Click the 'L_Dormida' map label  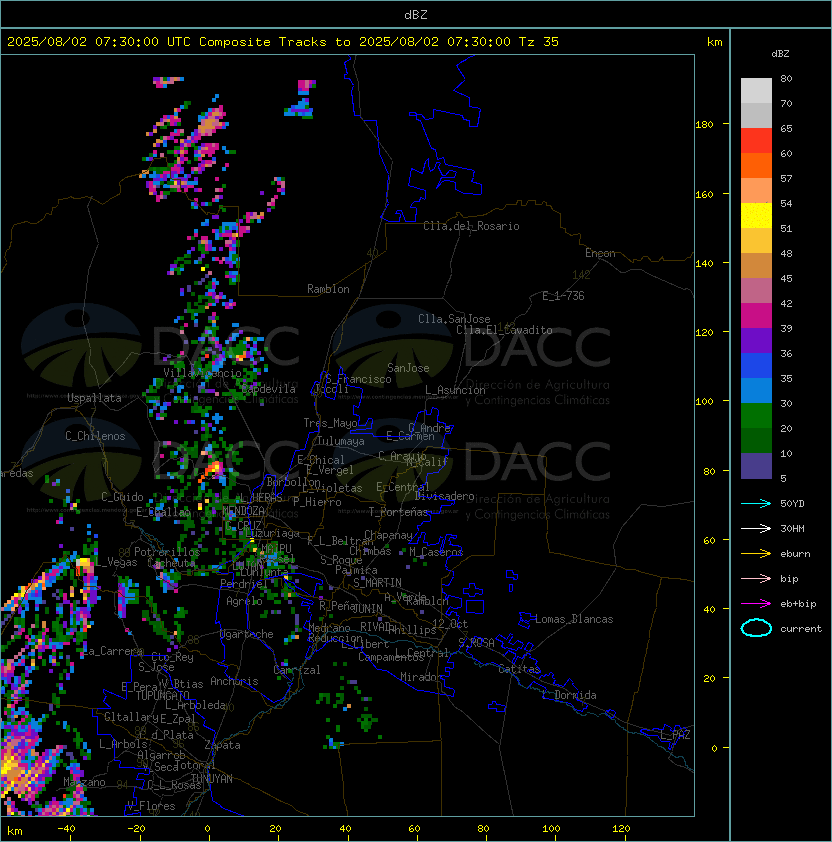pyautogui.click(x=569, y=695)
